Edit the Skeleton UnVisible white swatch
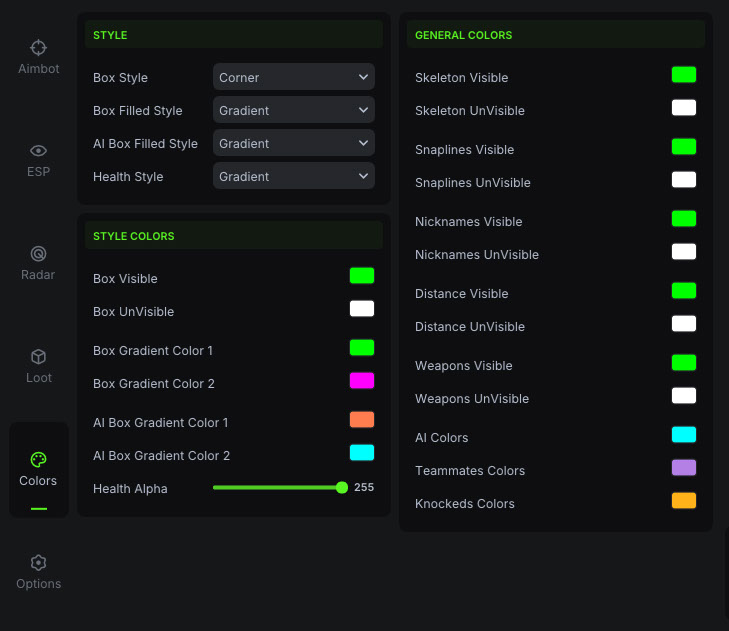729x631 pixels. pyautogui.click(x=684, y=108)
